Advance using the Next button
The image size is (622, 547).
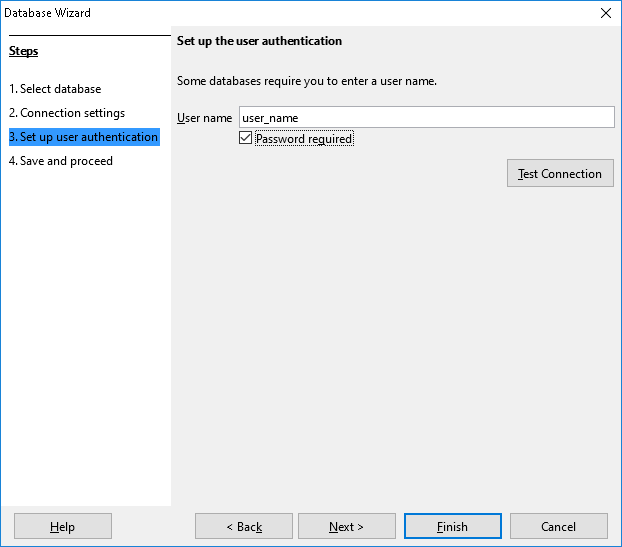pos(346,526)
